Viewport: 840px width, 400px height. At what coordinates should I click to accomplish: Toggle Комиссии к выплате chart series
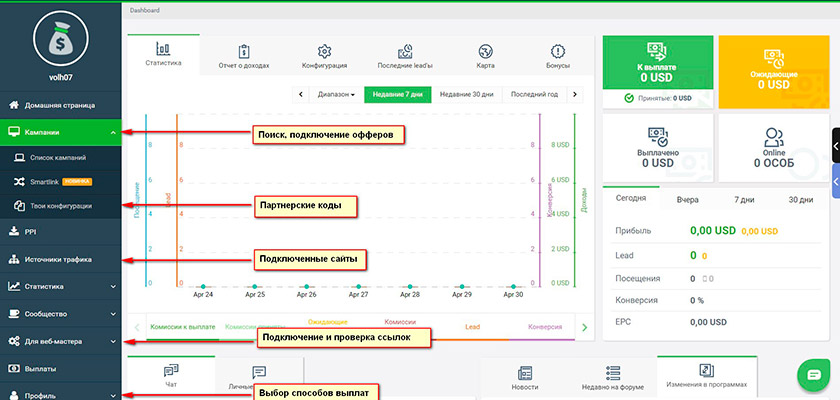point(183,327)
